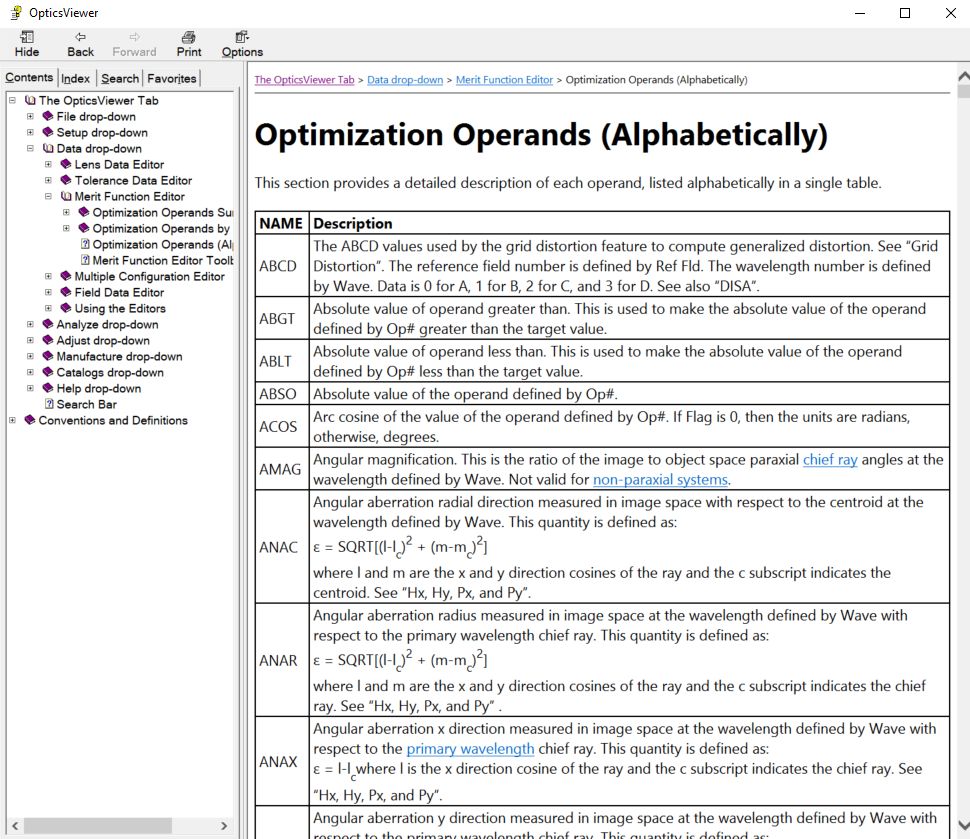Click the 'Merit Function Editor' breadcrumb link
The image size is (970, 839).
click(504, 80)
